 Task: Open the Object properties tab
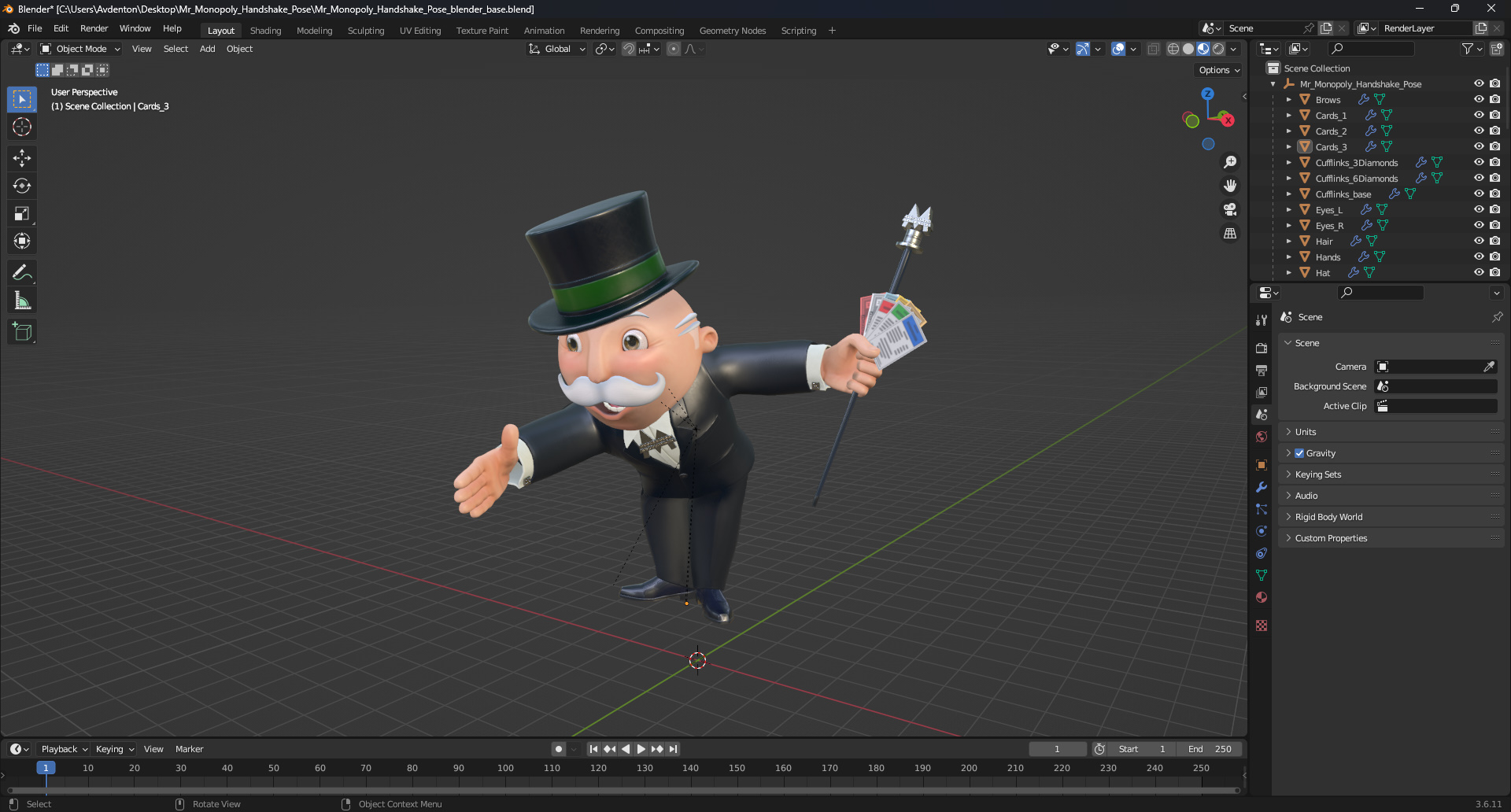click(1262, 465)
